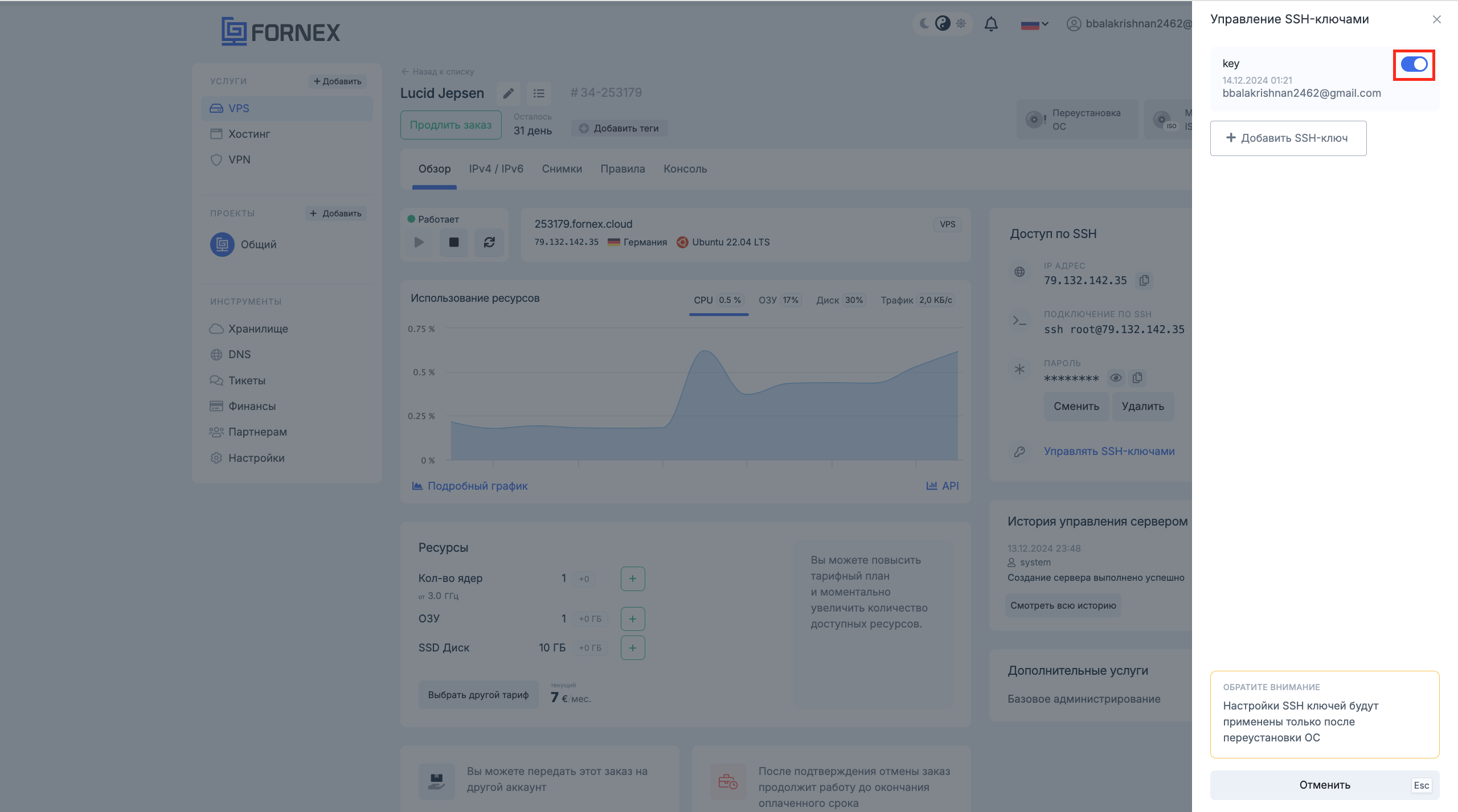Switch to the Снимки tab
Image resolution: width=1458 pixels, height=812 pixels.
click(x=562, y=169)
